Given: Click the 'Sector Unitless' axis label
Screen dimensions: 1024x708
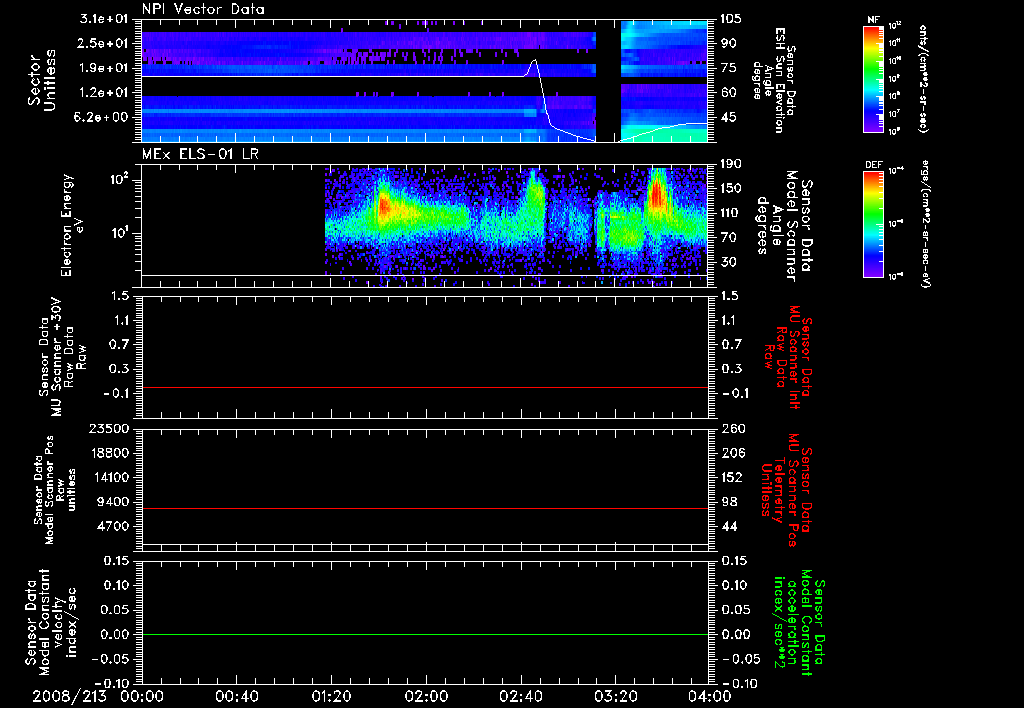Looking at the screenshot, I should [x=42, y=80].
